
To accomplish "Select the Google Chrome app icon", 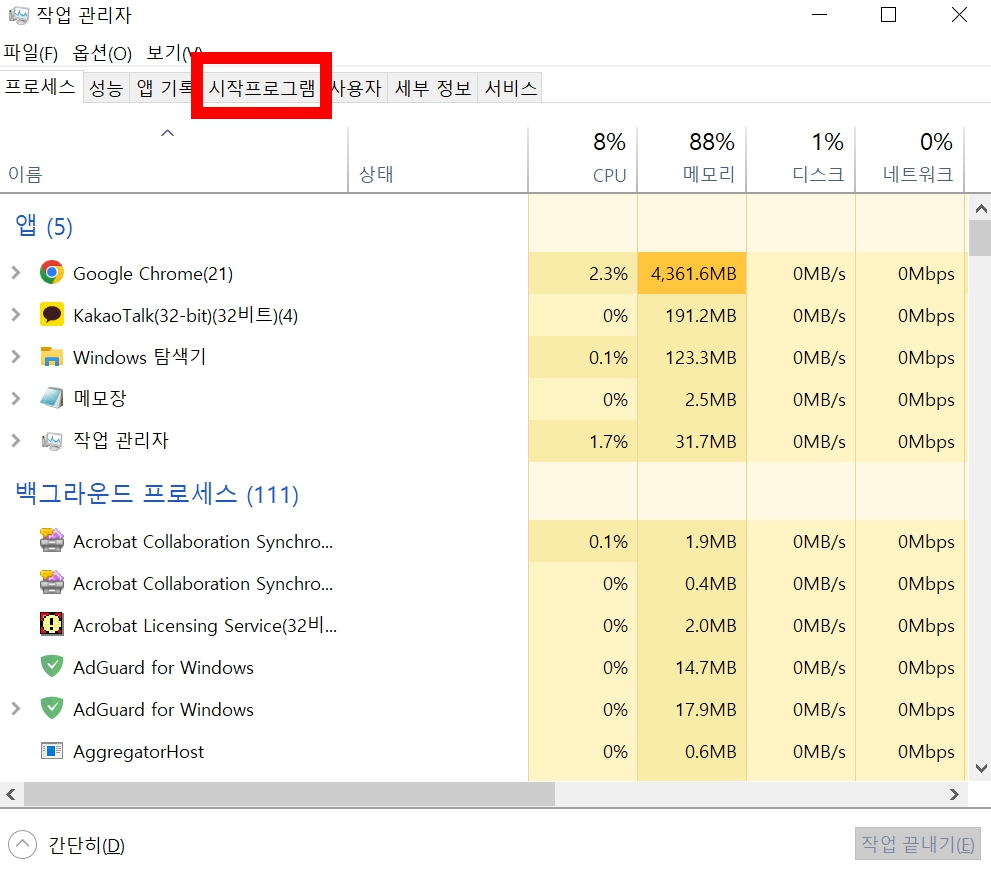I will 51,272.
